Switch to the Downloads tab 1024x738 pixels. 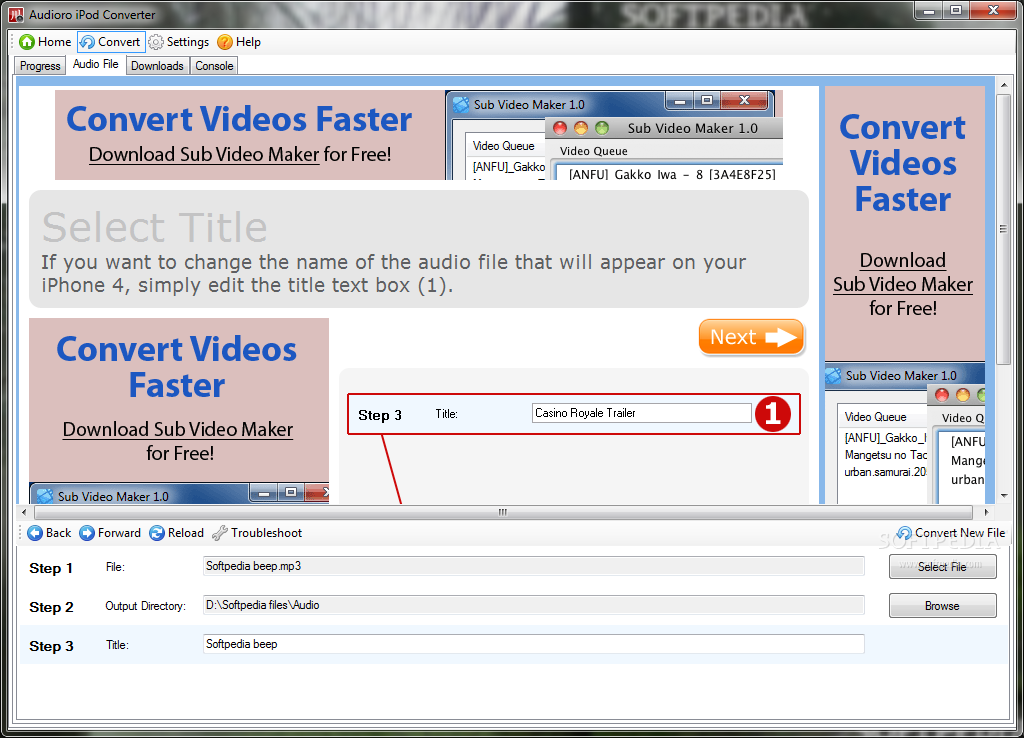click(x=157, y=66)
